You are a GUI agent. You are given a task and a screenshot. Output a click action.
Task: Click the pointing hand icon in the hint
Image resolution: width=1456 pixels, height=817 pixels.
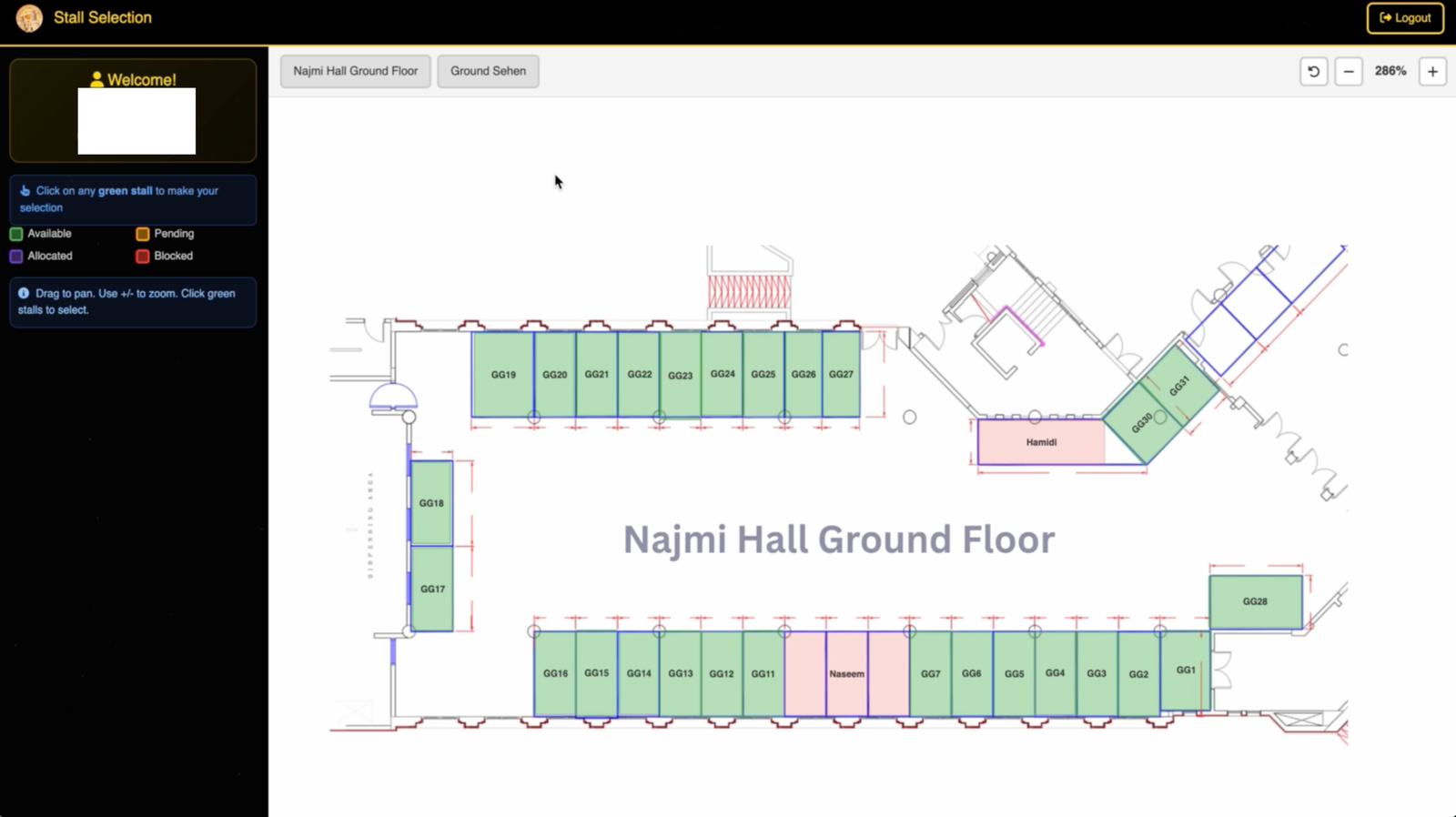point(25,191)
